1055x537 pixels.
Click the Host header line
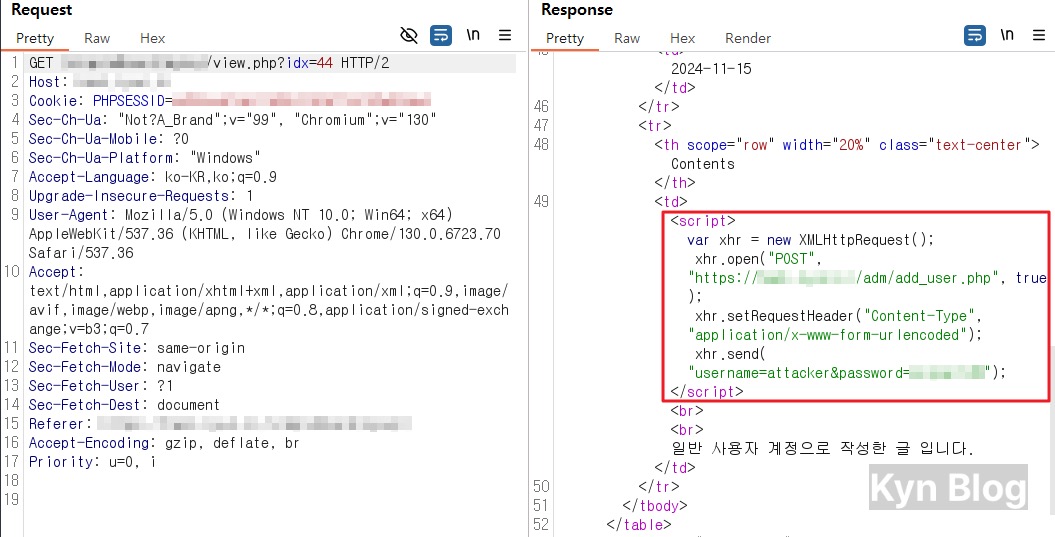coord(100,82)
